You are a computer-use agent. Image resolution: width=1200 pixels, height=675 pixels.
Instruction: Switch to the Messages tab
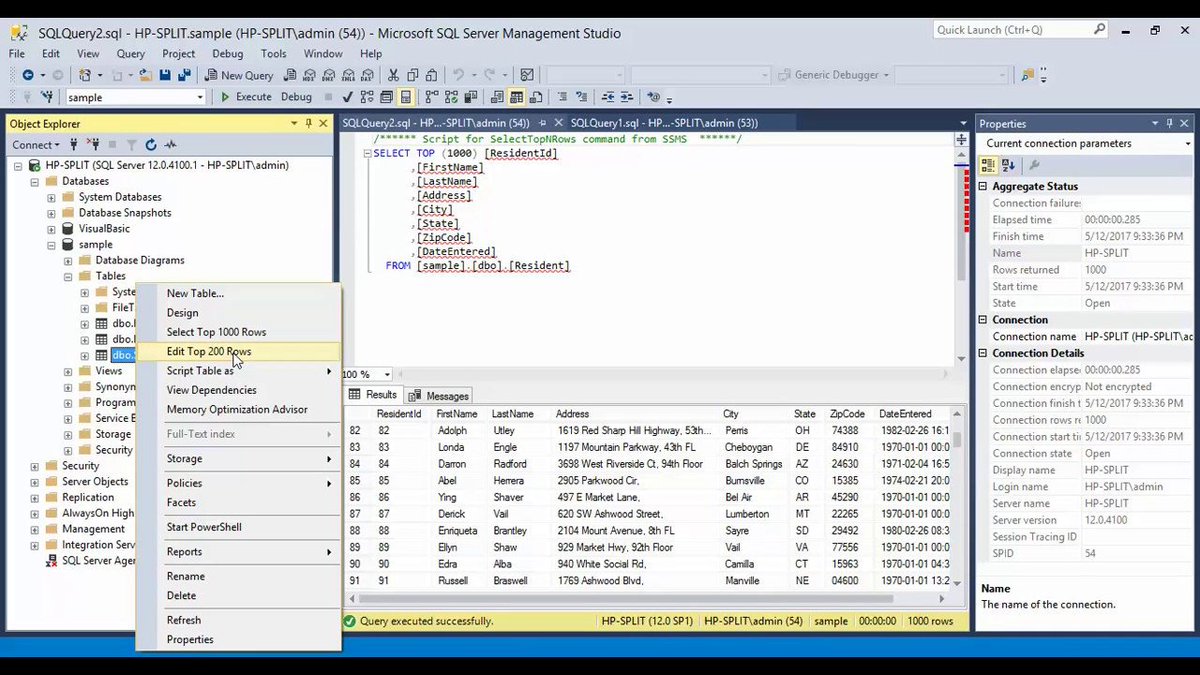click(x=446, y=395)
